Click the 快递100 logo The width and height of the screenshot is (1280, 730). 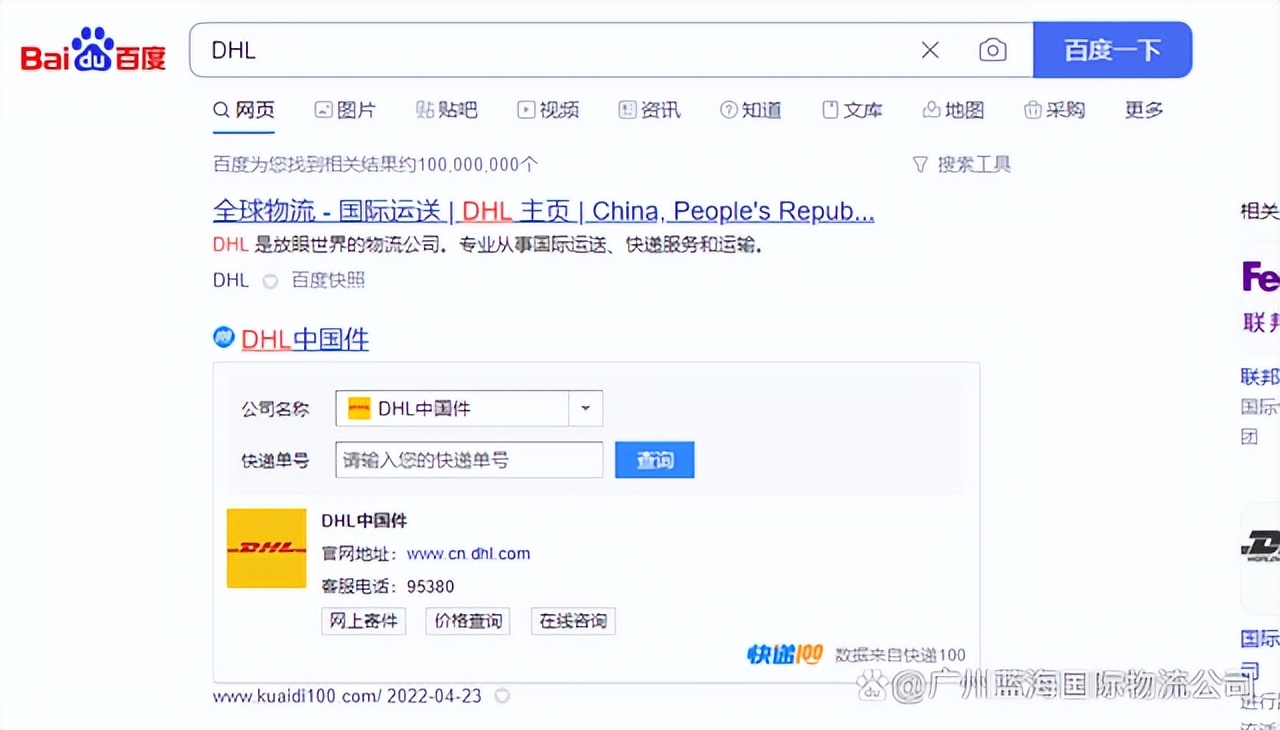click(783, 655)
